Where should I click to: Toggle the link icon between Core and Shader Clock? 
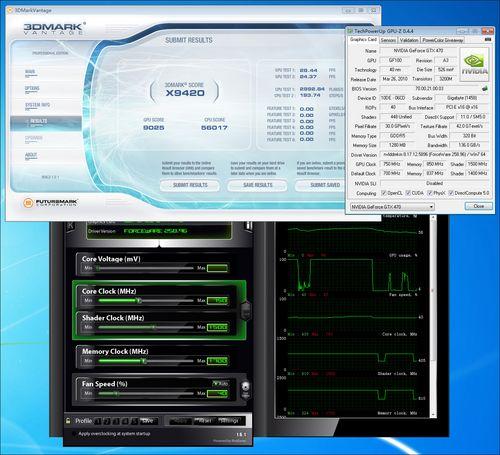[x=245, y=310]
